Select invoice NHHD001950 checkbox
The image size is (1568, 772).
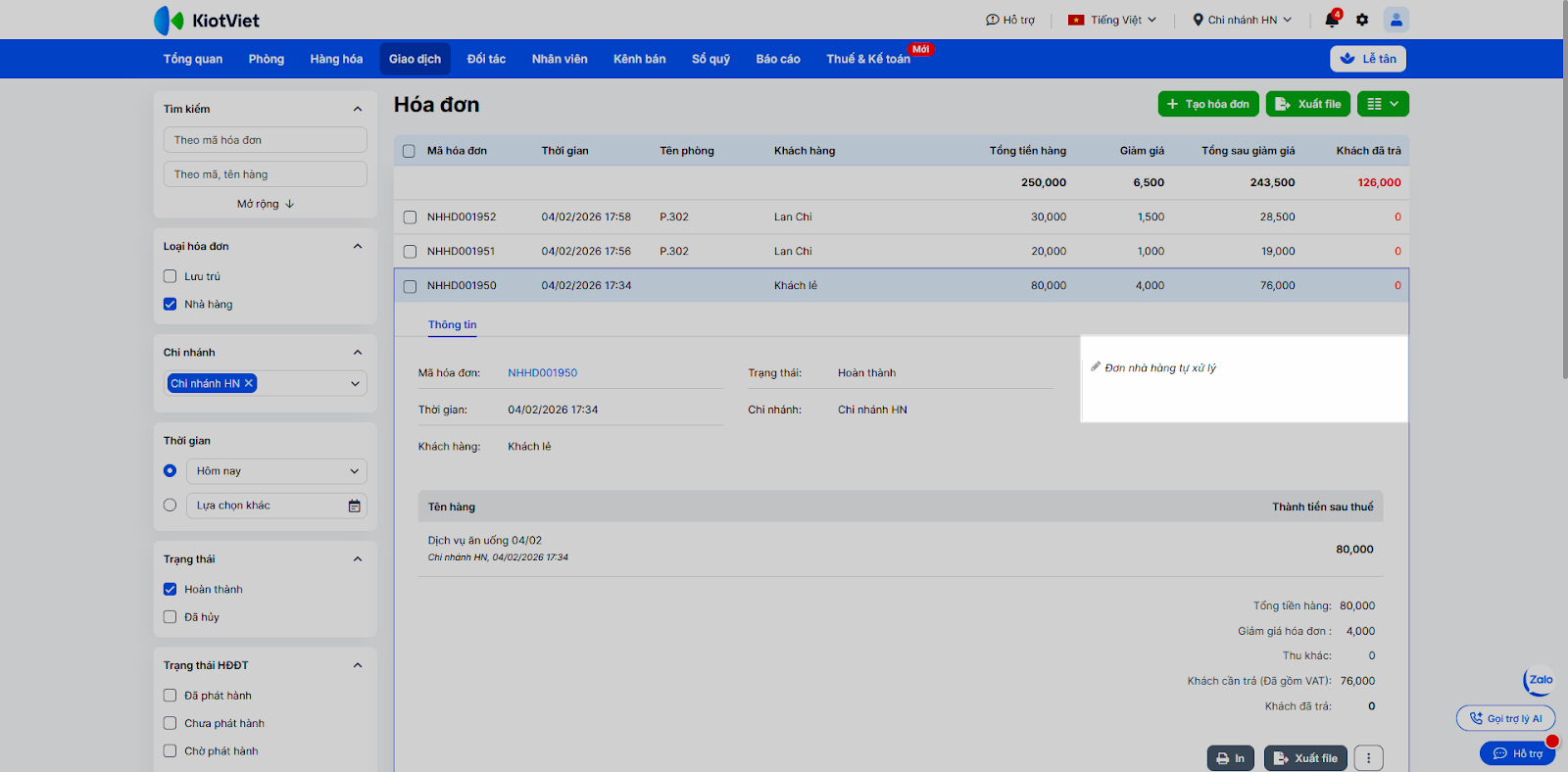[x=410, y=286]
